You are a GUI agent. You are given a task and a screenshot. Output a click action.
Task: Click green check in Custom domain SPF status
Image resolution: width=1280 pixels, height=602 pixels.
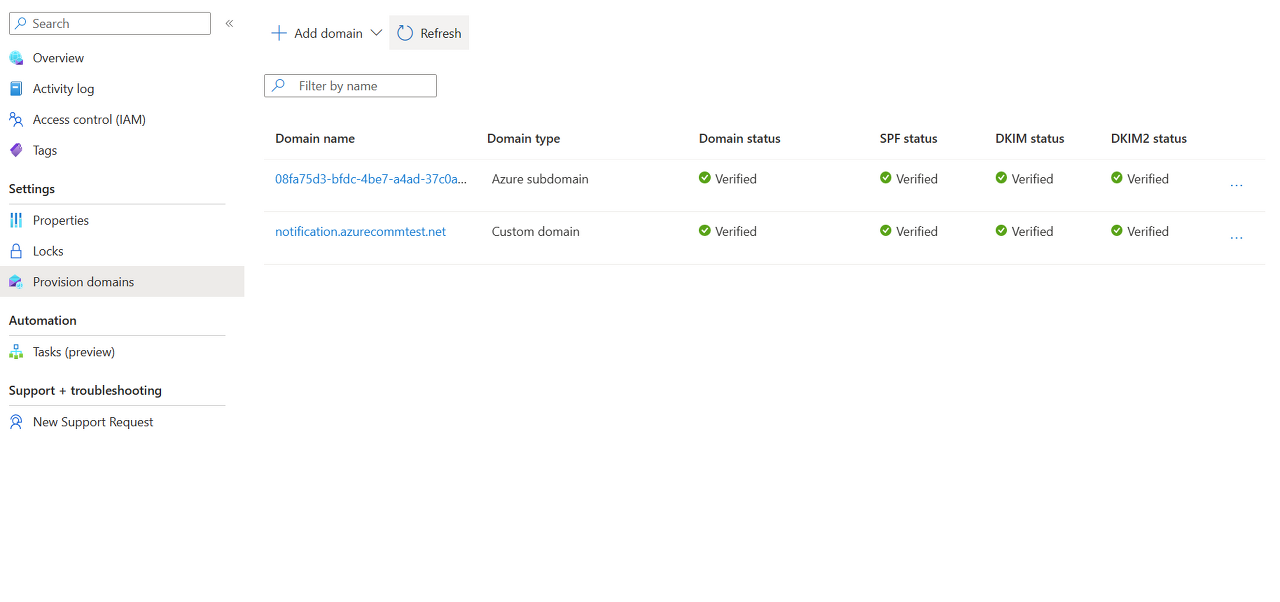886,230
